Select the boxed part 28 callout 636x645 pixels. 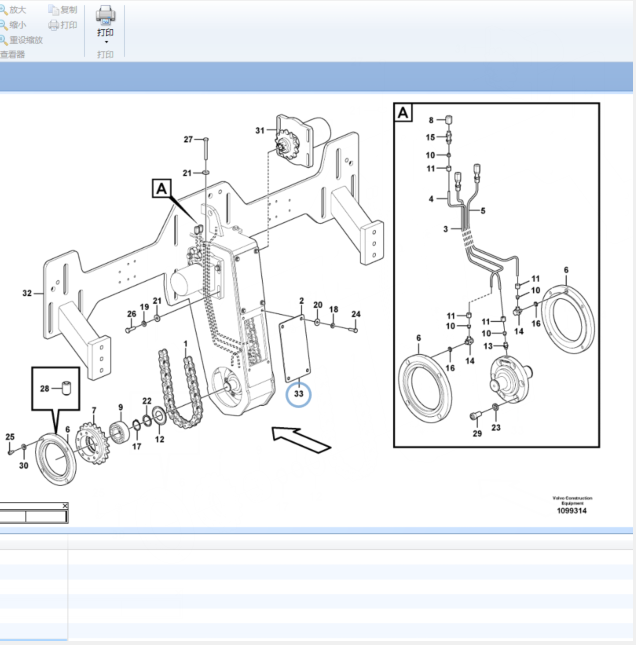pos(44,388)
